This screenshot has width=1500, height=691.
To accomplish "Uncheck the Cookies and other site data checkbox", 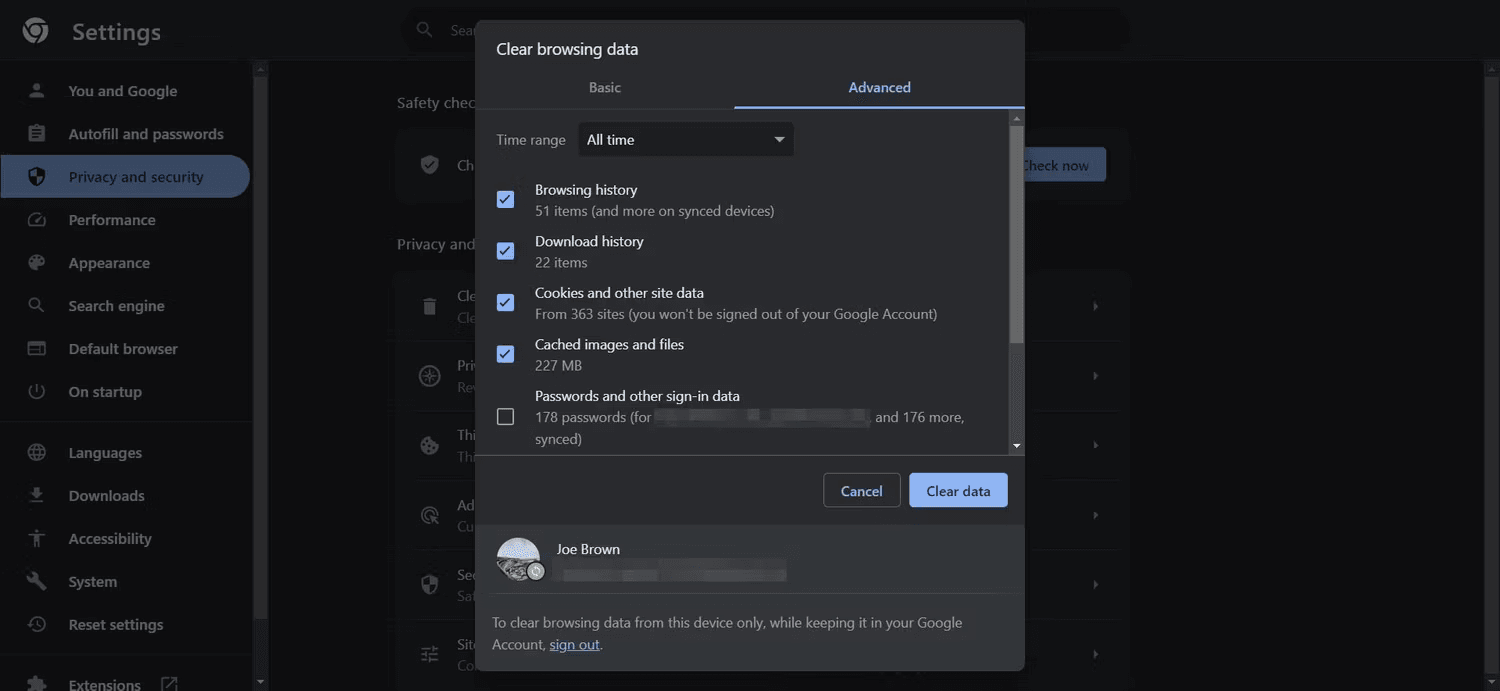I will pos(506,303).
